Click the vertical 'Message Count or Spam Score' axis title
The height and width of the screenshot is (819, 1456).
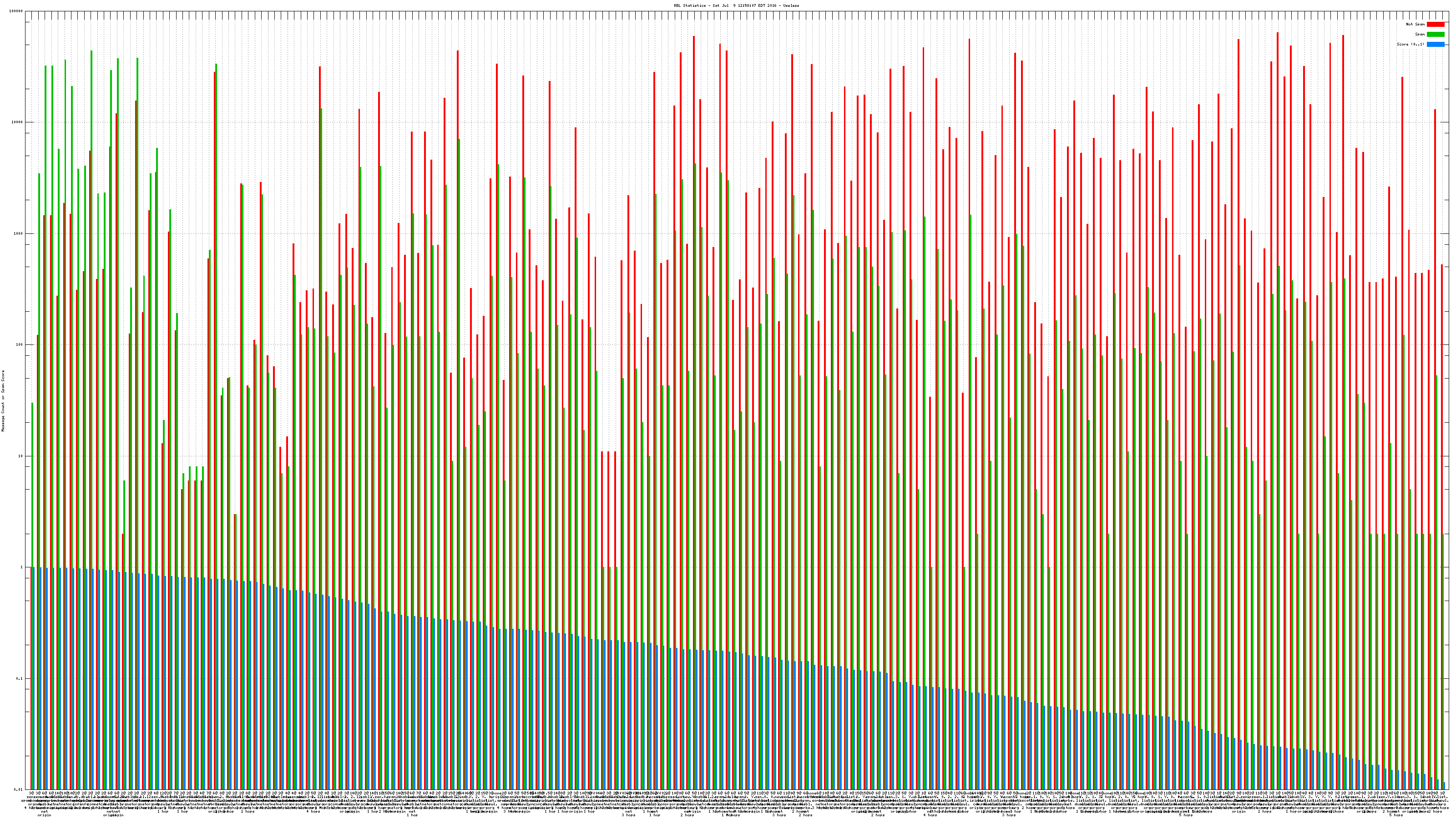3,401
